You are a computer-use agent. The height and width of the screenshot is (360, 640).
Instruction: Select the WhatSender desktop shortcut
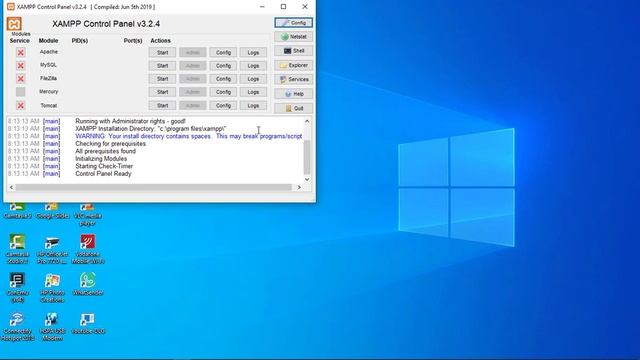coord(88,284)
